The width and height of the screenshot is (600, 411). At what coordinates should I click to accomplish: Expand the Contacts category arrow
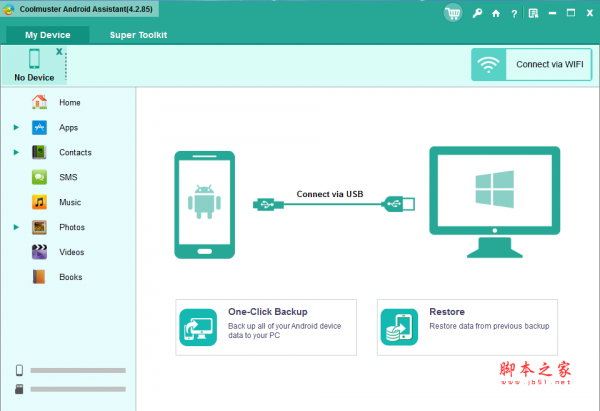16,152
